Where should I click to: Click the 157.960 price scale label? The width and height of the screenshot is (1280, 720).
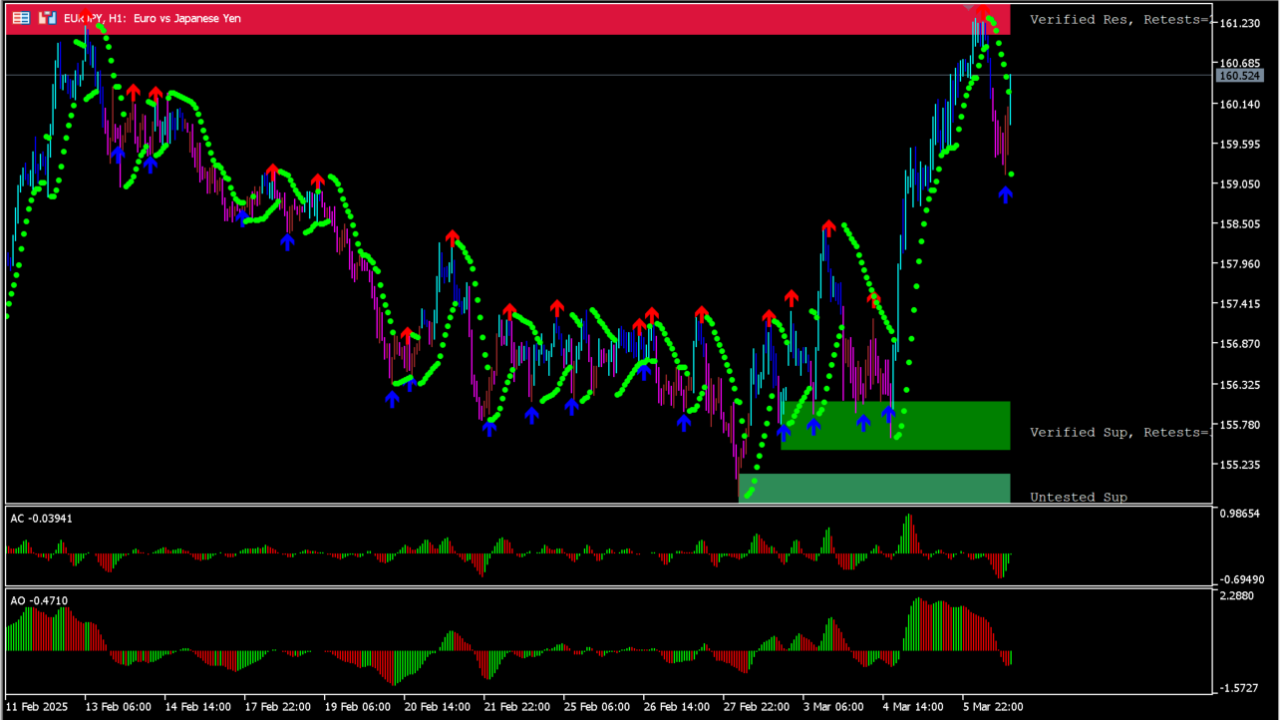click(1238, 264)
